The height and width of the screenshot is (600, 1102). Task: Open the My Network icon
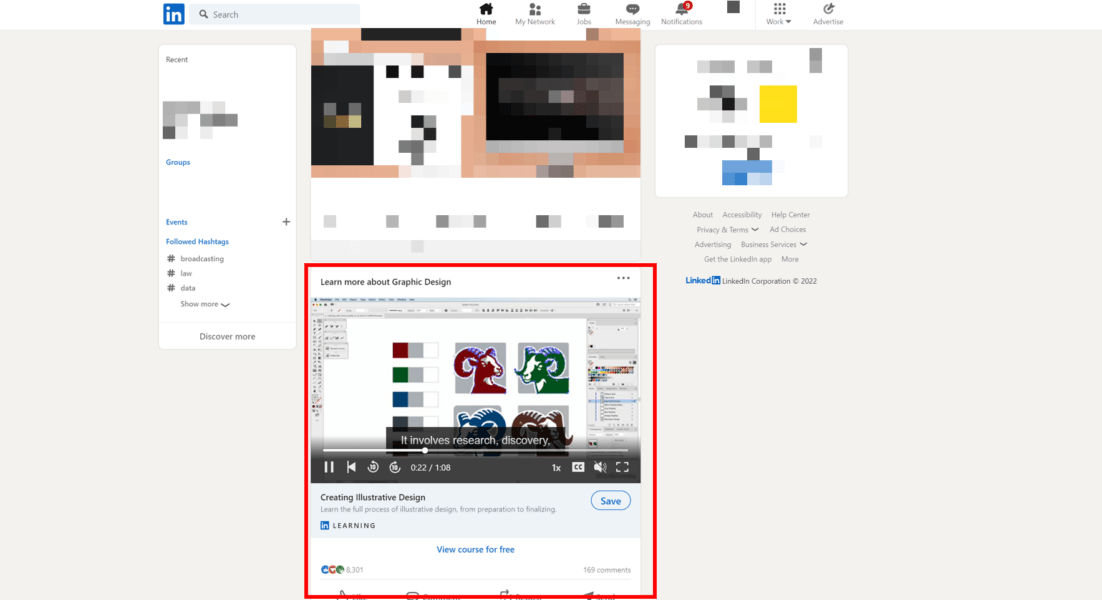click(535, 12)
